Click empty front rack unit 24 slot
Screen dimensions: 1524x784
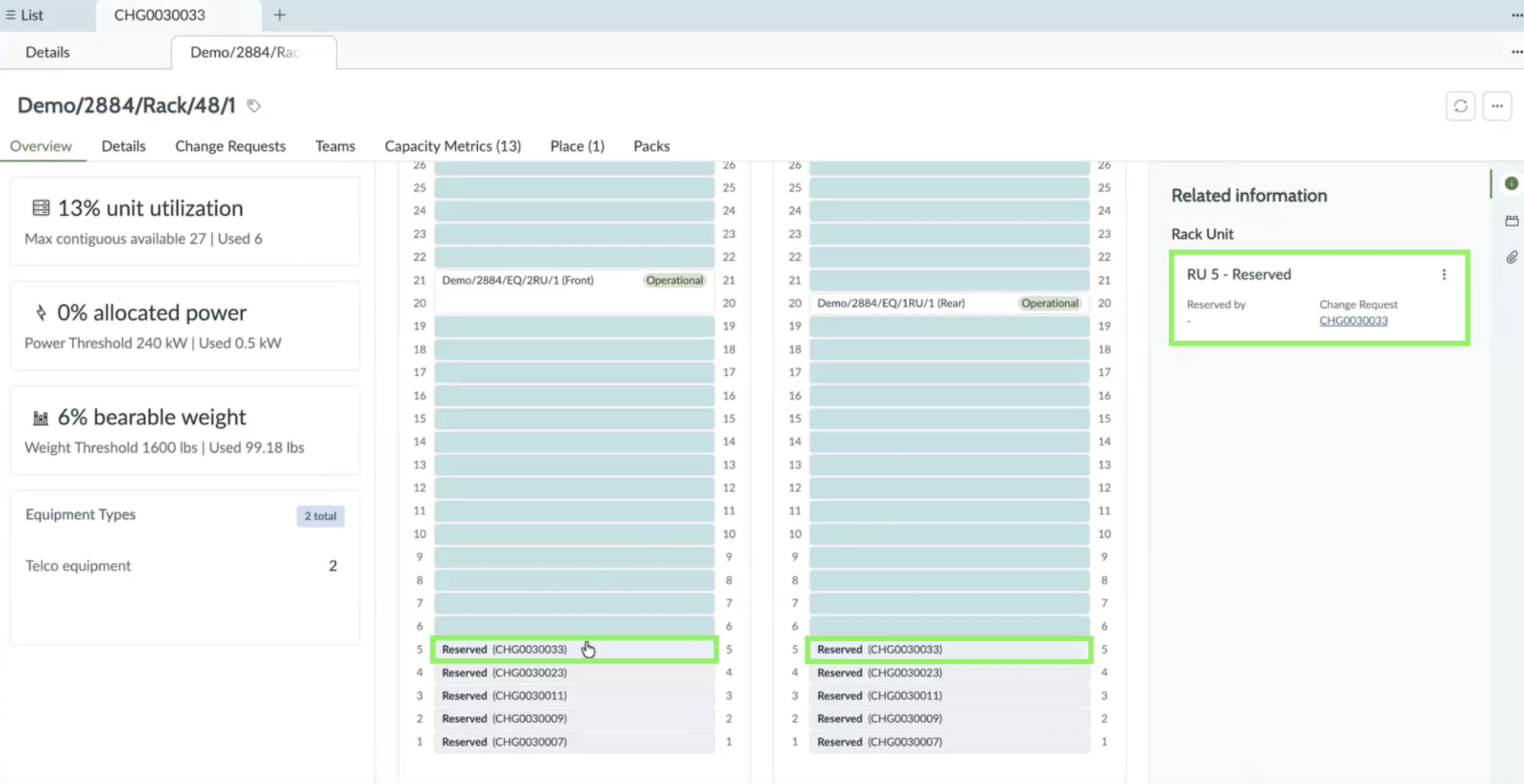[574, 210]
